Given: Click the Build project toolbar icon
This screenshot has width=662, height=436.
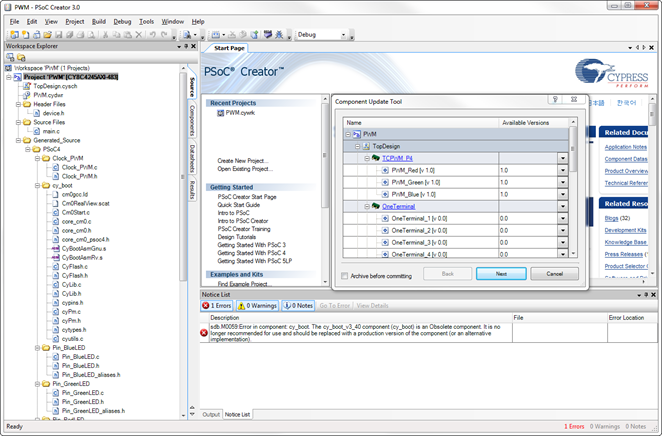Looking at the screenshot, I should [x=215, y=35].
